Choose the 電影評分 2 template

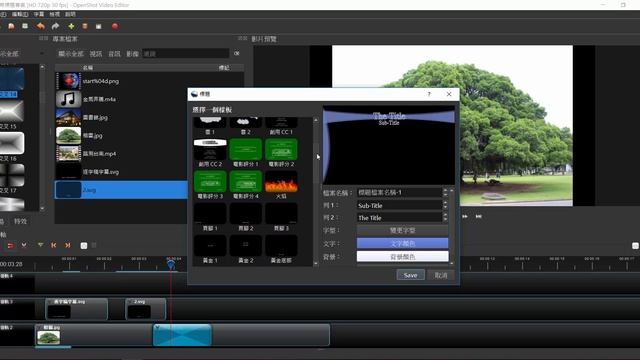[281, 152]
